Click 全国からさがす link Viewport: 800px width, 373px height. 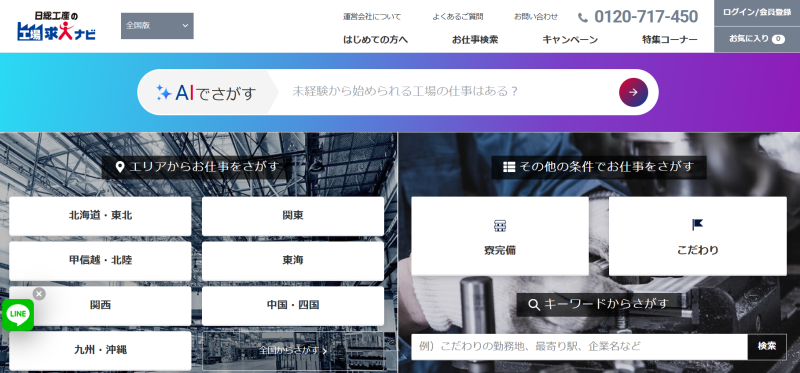tap(293, 351)
